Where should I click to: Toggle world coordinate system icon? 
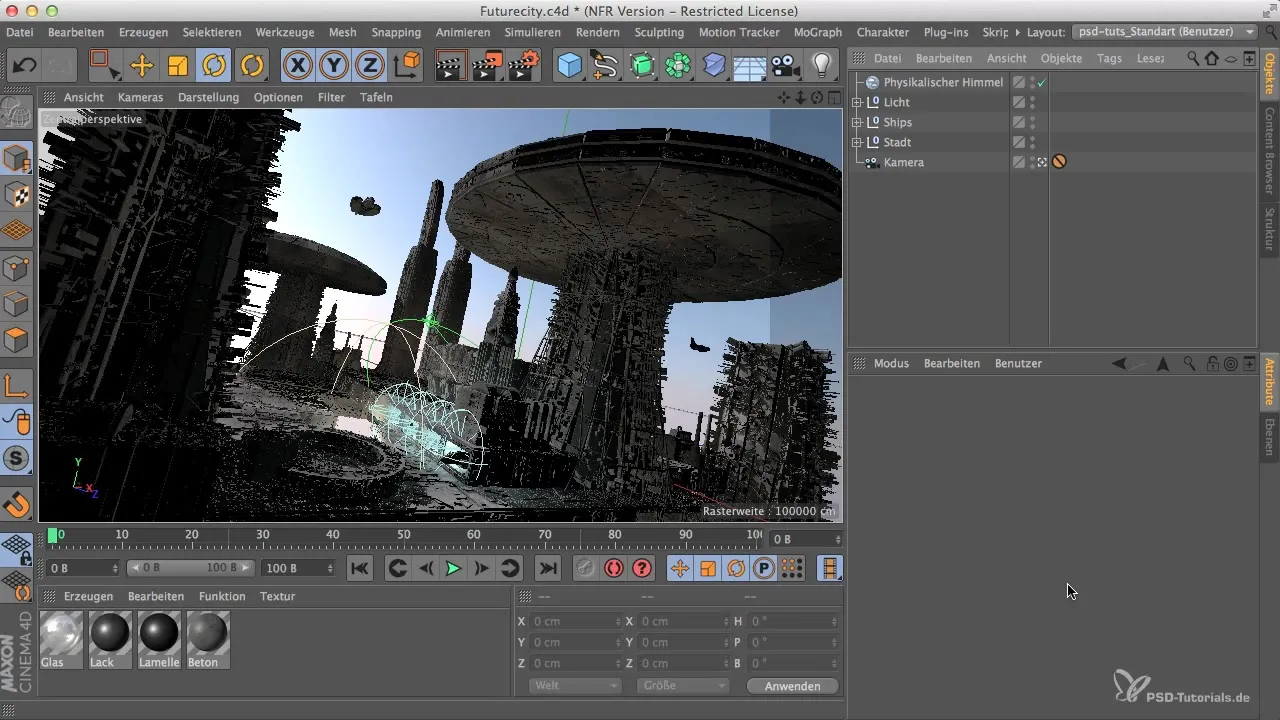tap(408, 66)
